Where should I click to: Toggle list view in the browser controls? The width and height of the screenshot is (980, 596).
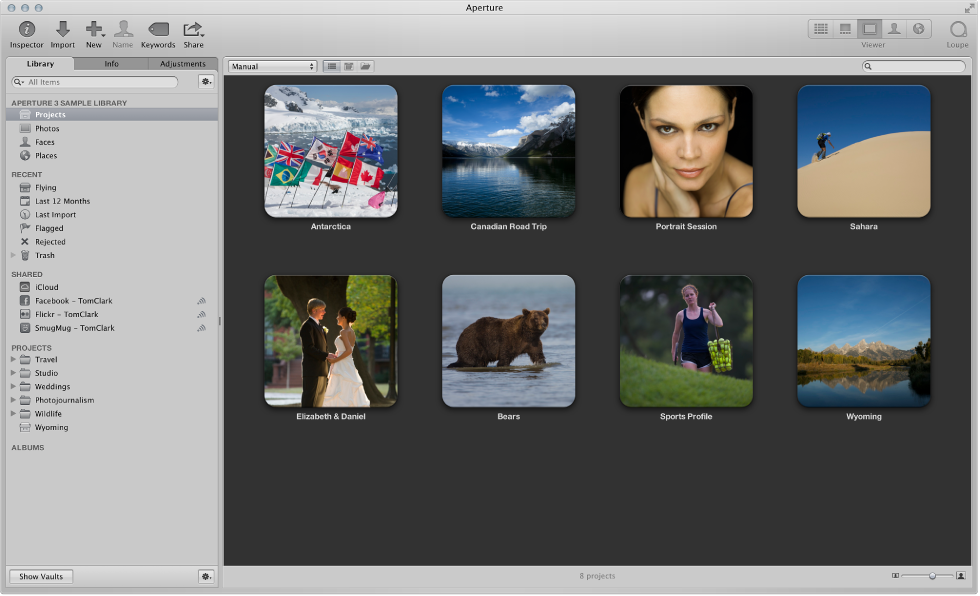click(x=331, y=65)
